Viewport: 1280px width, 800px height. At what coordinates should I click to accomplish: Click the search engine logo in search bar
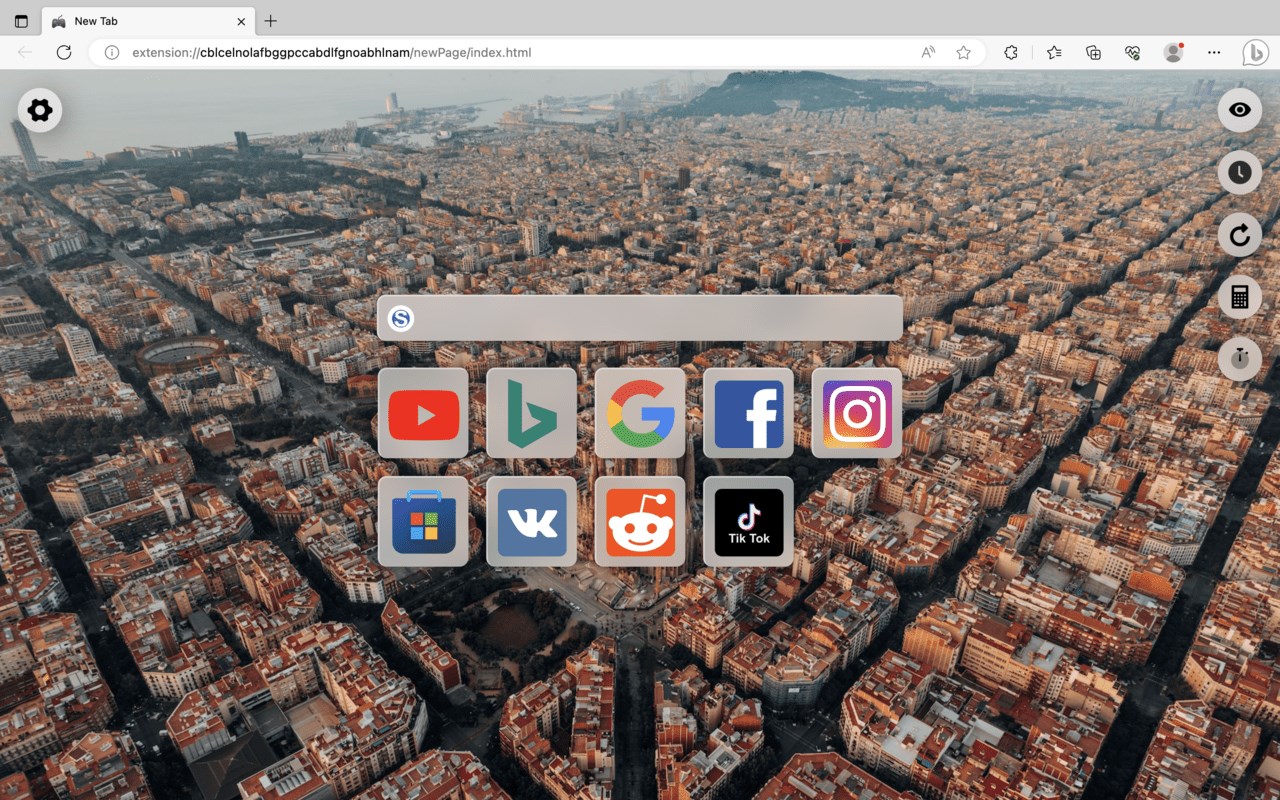coord(401,318)
